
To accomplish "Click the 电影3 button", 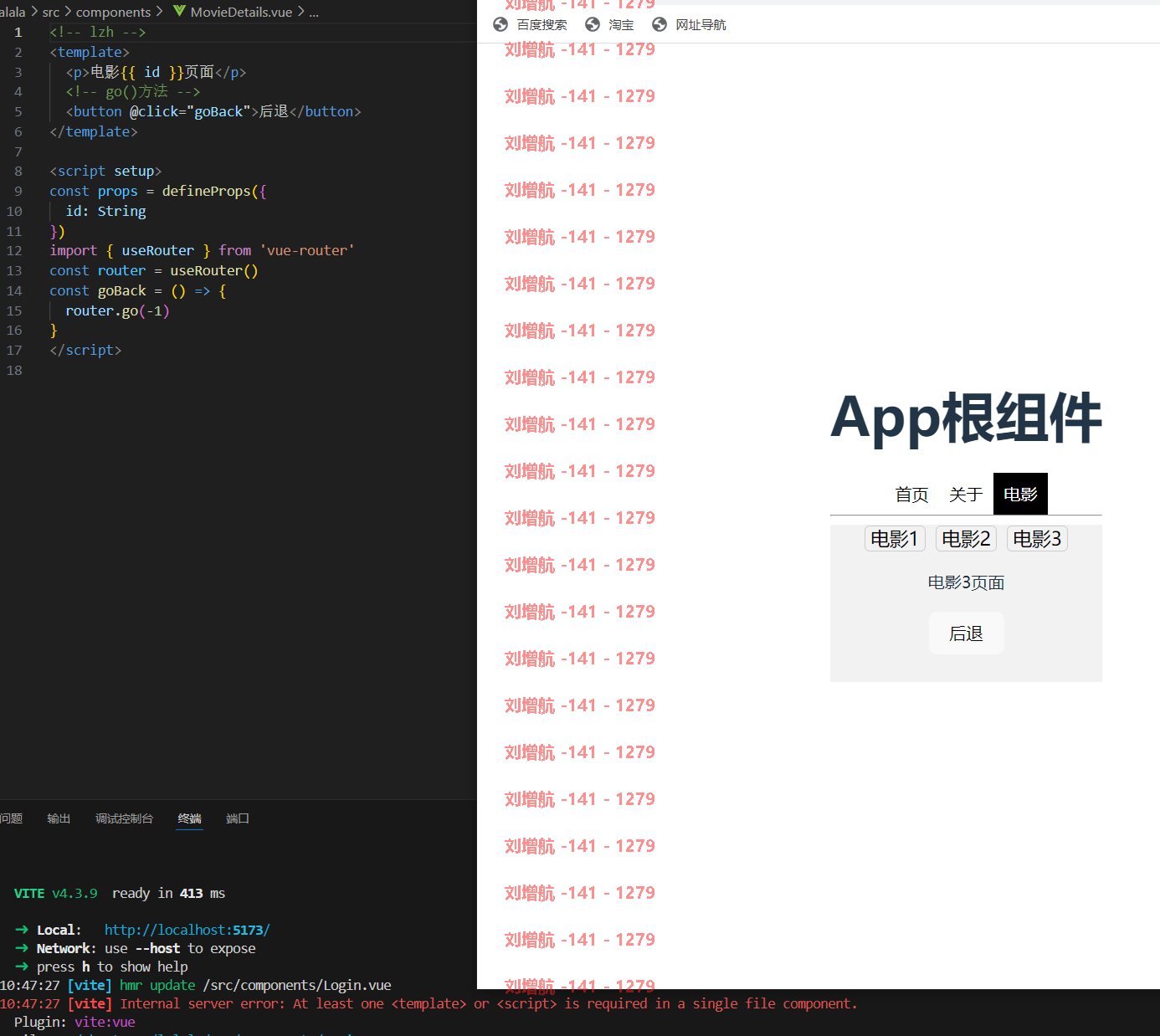I will [x=1037, y=539].
